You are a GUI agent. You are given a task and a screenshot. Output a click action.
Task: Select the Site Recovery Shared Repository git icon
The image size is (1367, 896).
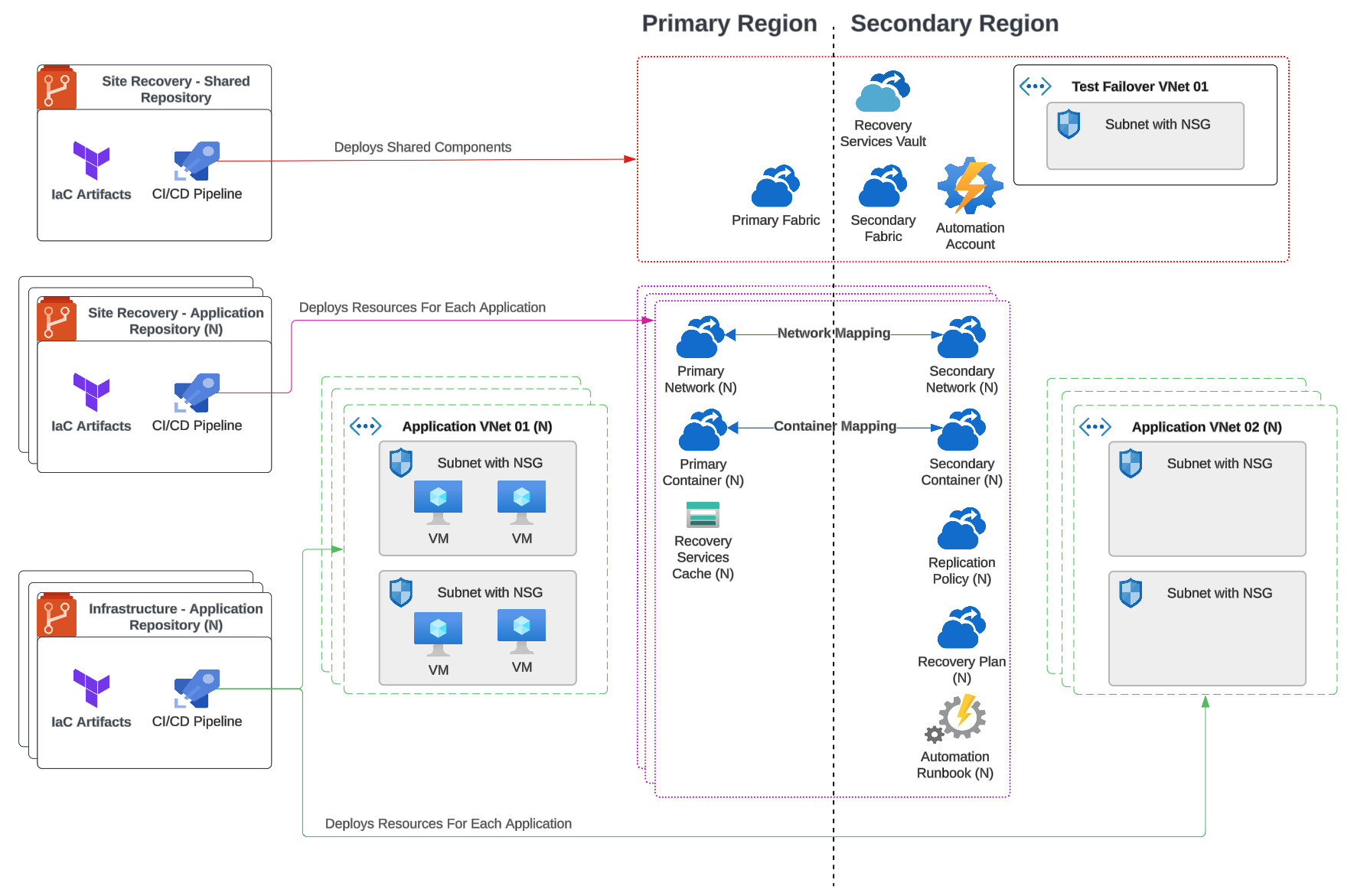[x=57, y=88]
